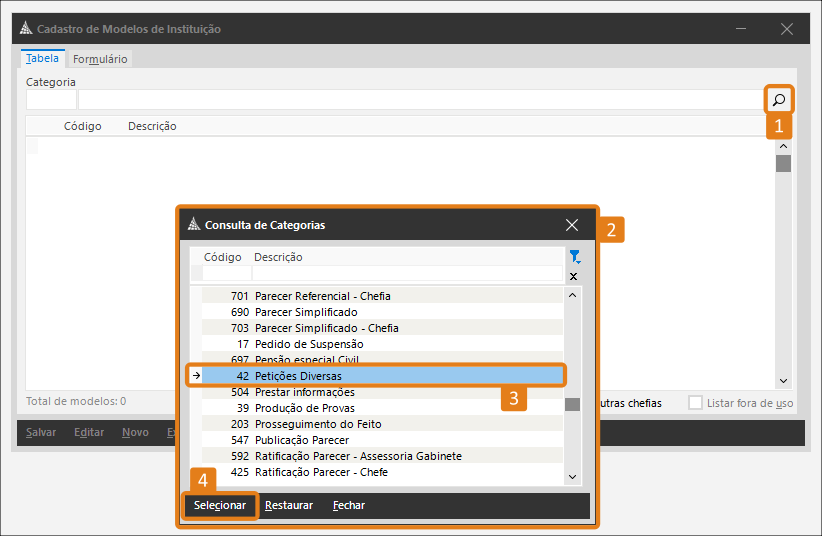The image size is (822, 536).
Task: Click Fechar in the dialog's bottom bar
Action: 349,505
